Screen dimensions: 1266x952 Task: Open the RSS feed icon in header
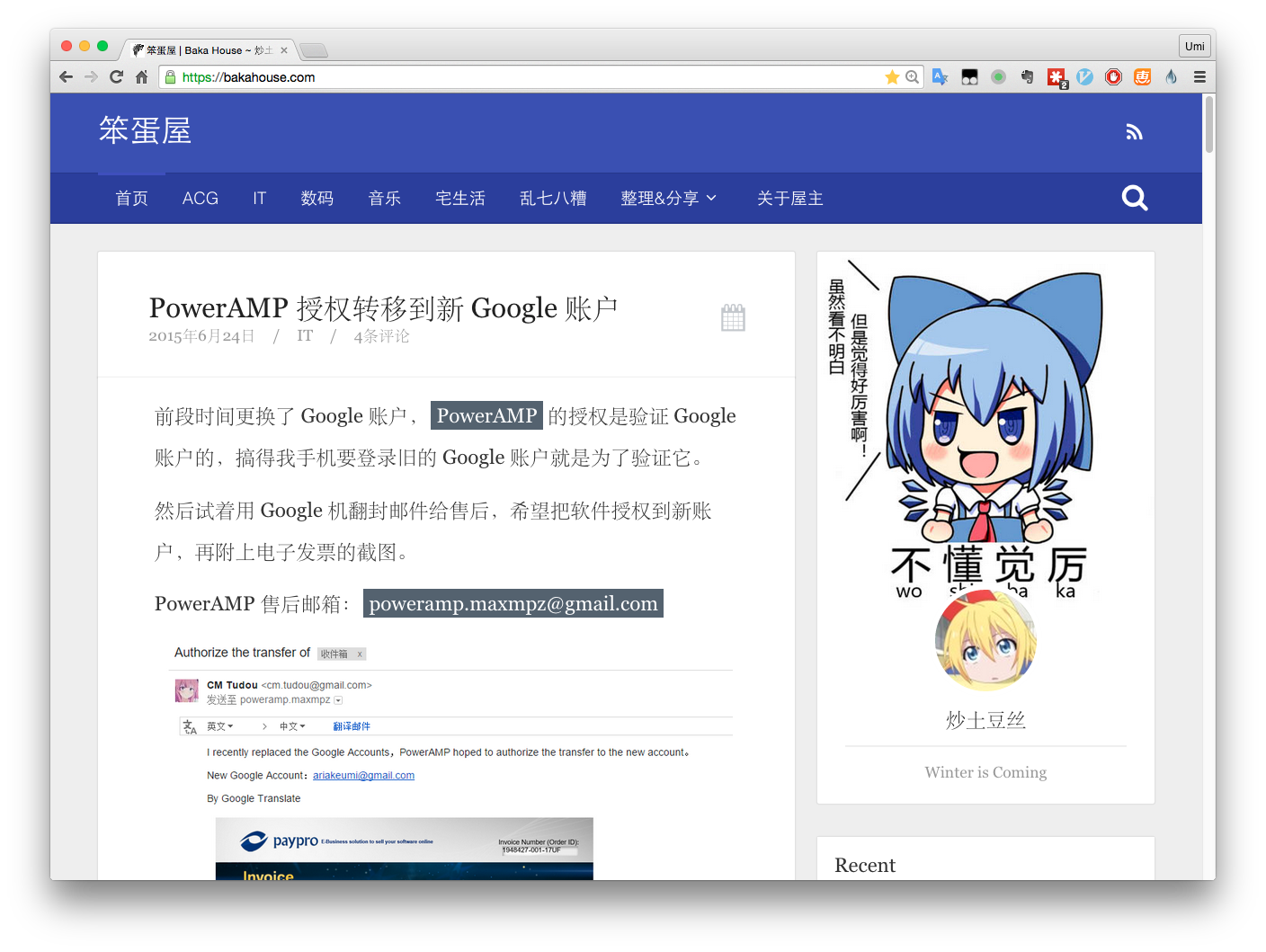tap(1134, 132)
